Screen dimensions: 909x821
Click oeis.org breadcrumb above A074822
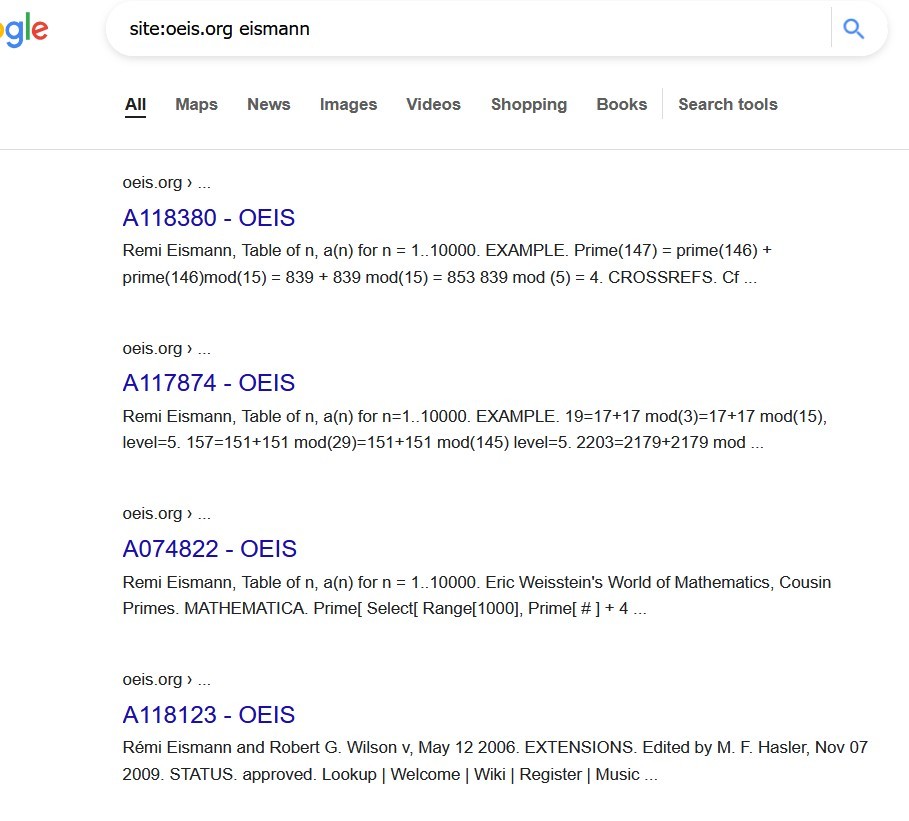pos(166,514)
